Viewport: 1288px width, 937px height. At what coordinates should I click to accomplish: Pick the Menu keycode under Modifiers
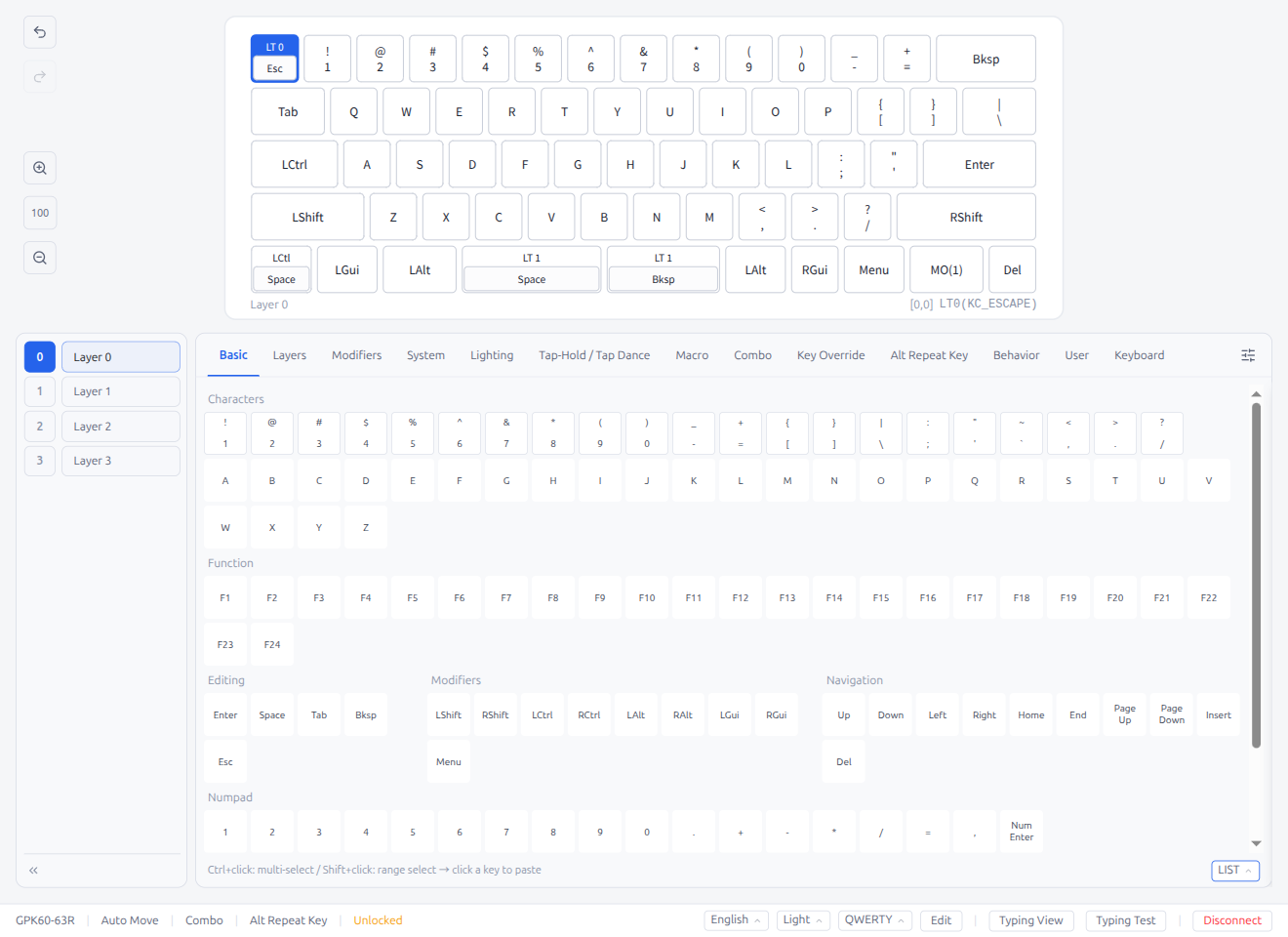point(449,761)
